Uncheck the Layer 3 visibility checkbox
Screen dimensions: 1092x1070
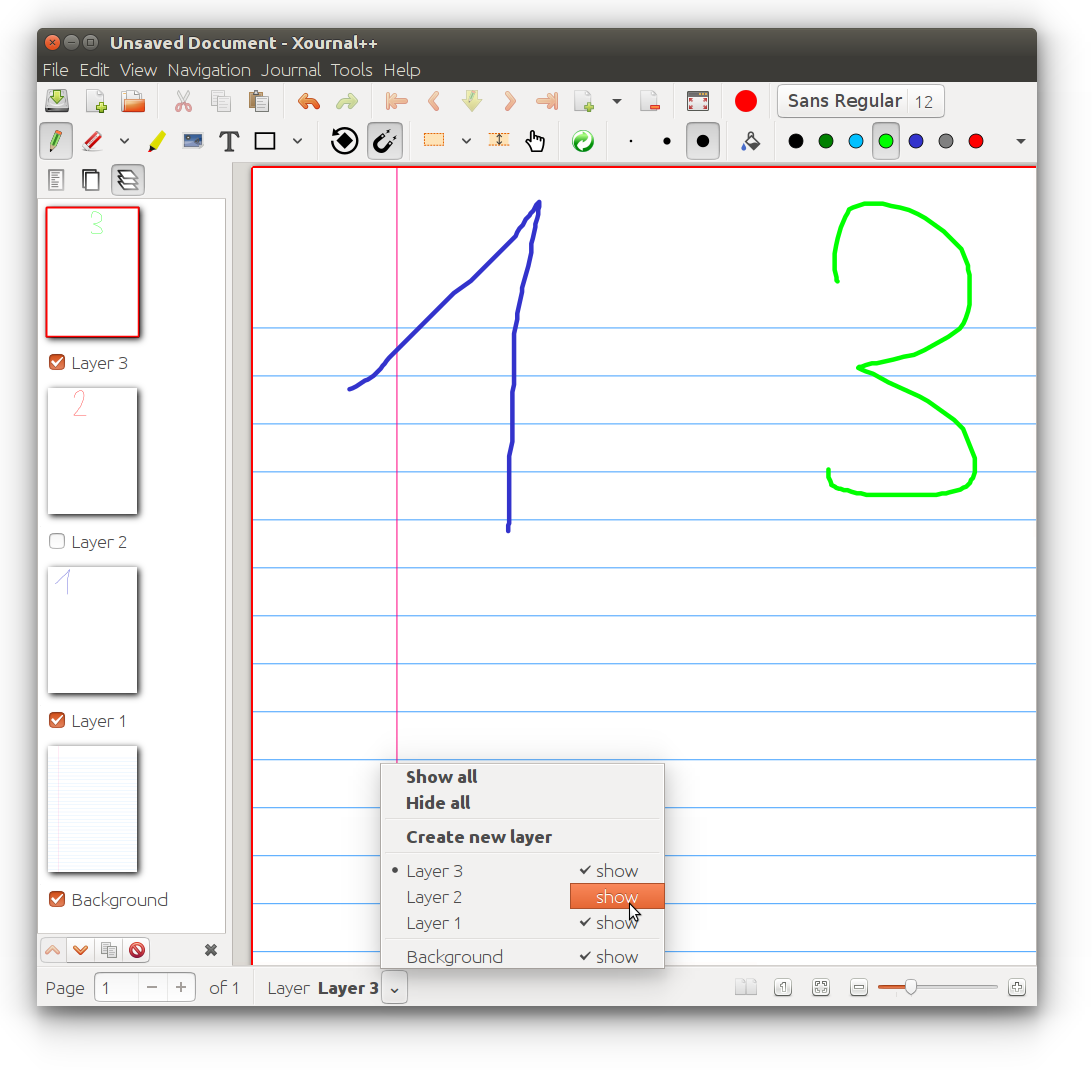57,362
